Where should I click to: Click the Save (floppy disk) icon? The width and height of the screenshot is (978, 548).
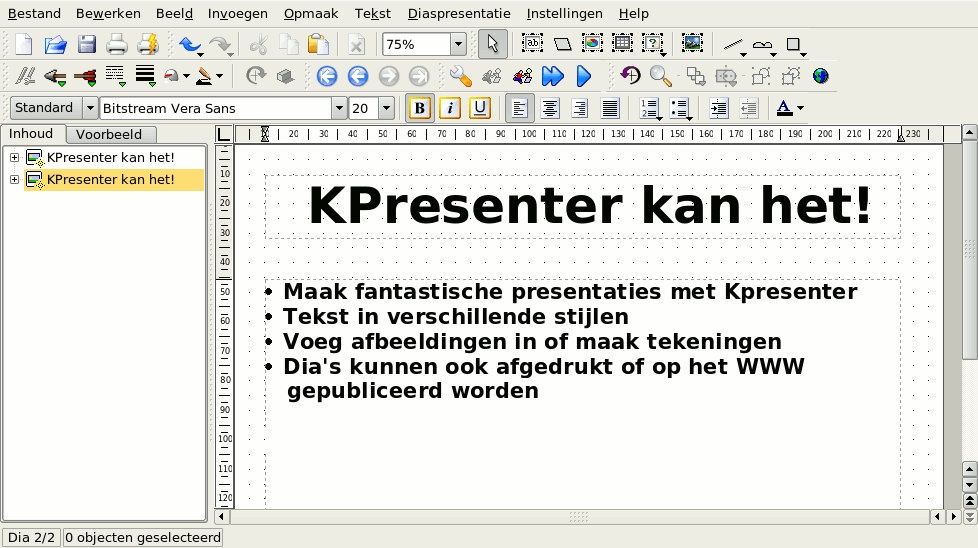pyautogui.click(x=87, y=44)
